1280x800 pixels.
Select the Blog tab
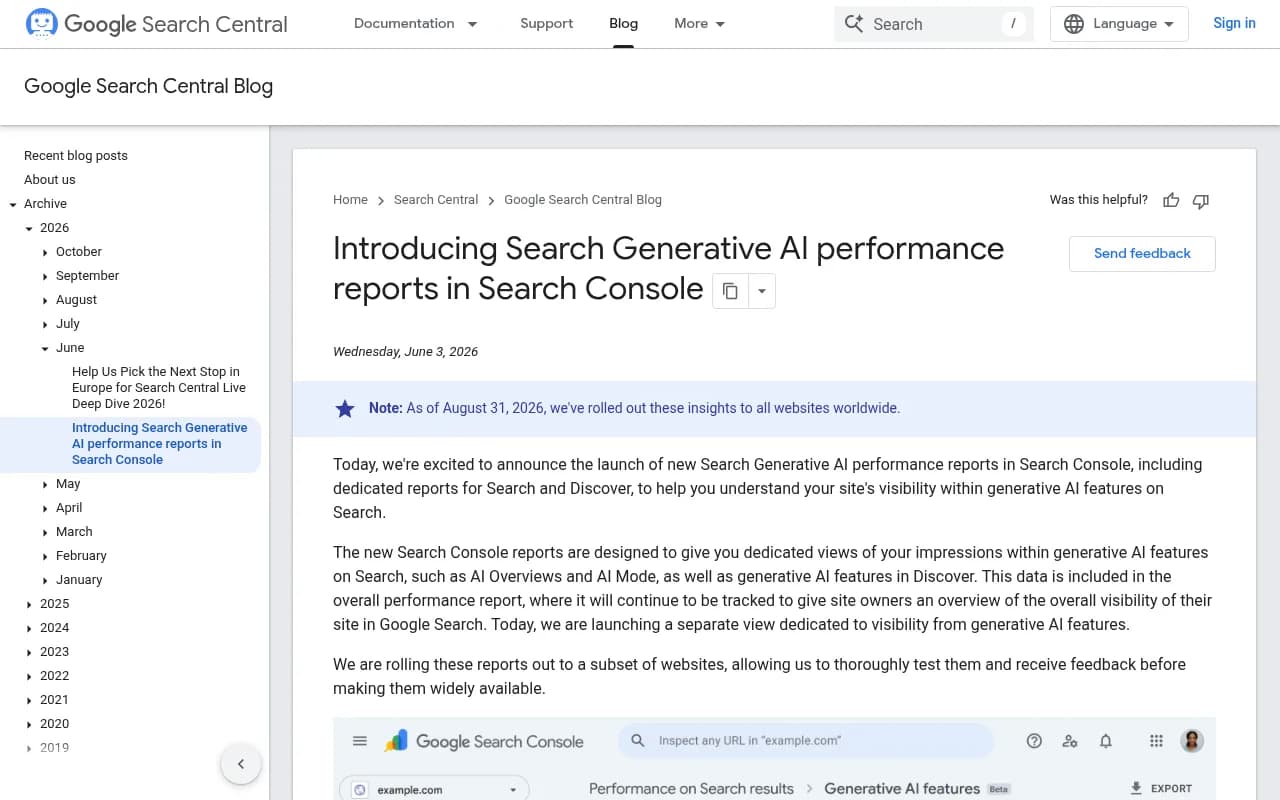coord(623,24)
